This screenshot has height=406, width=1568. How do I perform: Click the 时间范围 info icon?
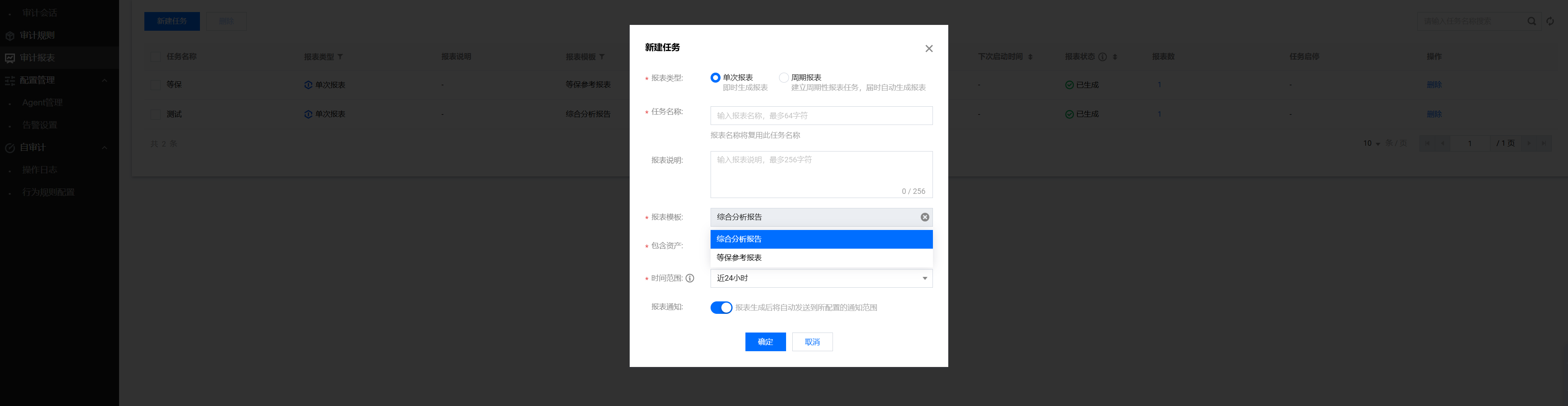coord(690,279)
